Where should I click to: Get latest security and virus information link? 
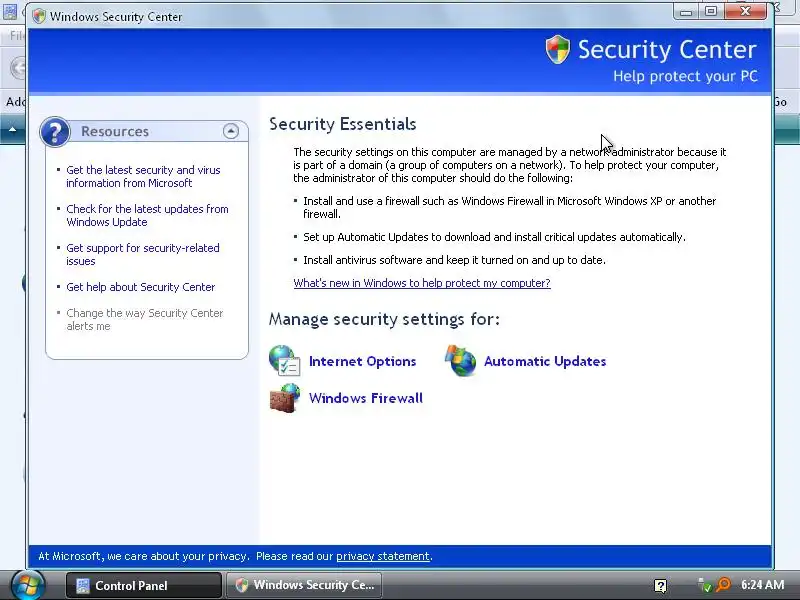click(143, 177)
